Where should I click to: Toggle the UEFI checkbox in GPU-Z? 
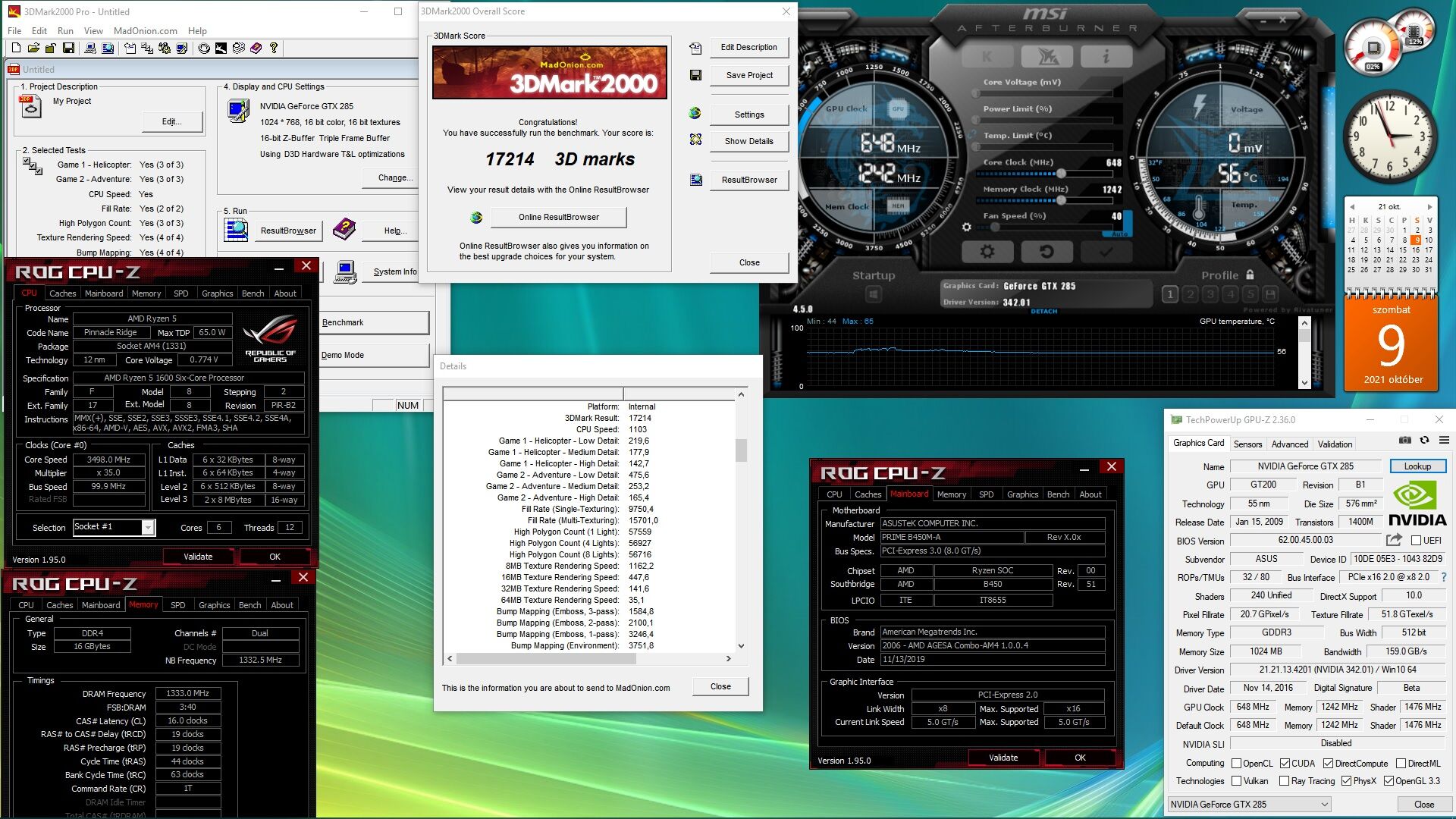point(1416,541)
